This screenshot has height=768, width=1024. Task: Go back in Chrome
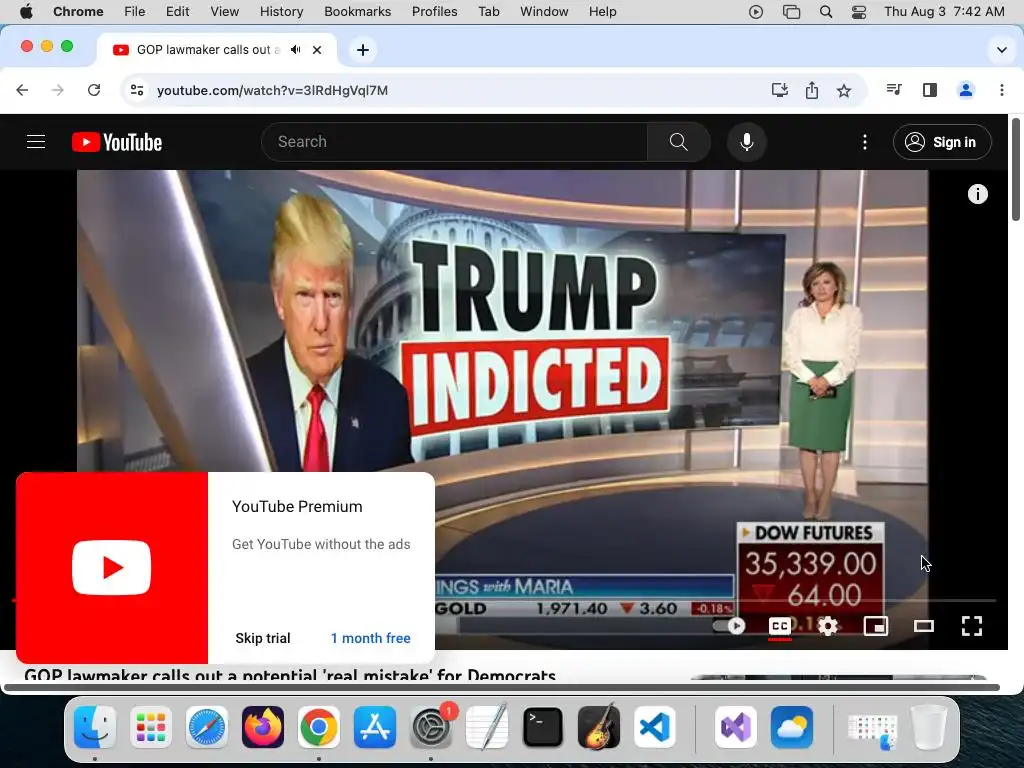[22, 90]
